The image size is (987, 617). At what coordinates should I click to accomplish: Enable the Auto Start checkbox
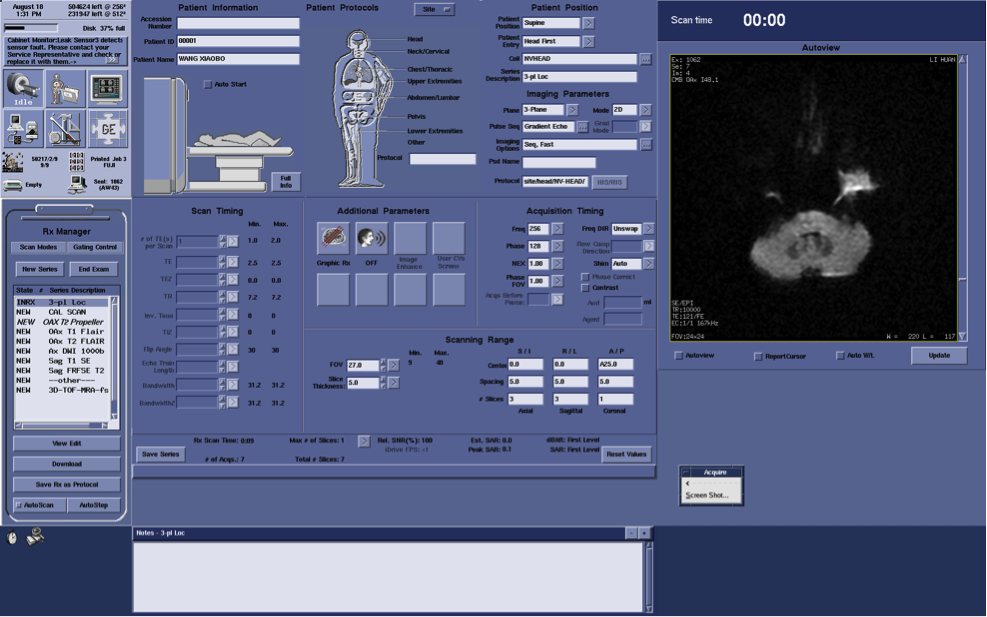[x=208, y=84]
